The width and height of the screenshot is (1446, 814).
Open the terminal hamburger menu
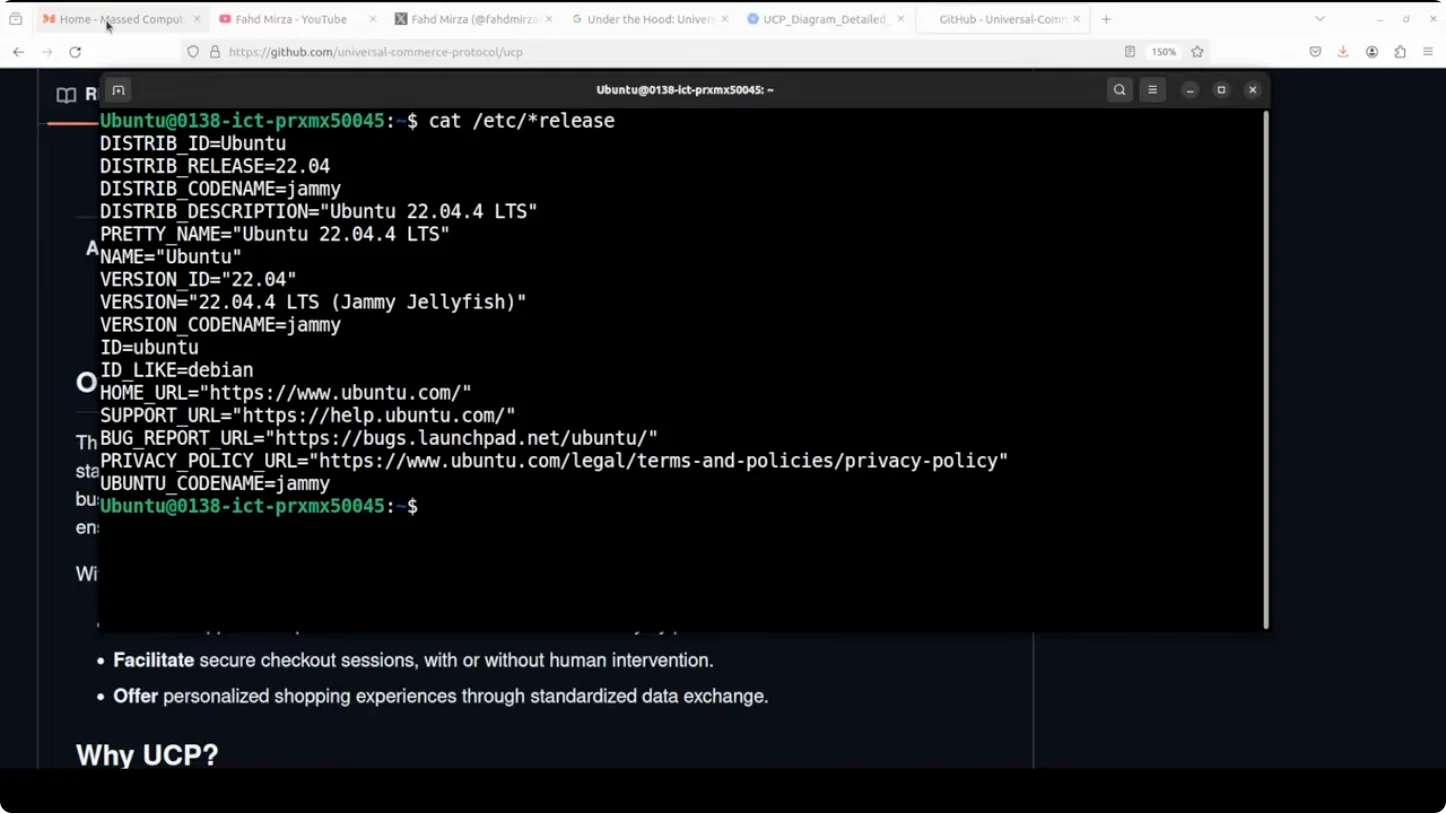point(1152,90)
